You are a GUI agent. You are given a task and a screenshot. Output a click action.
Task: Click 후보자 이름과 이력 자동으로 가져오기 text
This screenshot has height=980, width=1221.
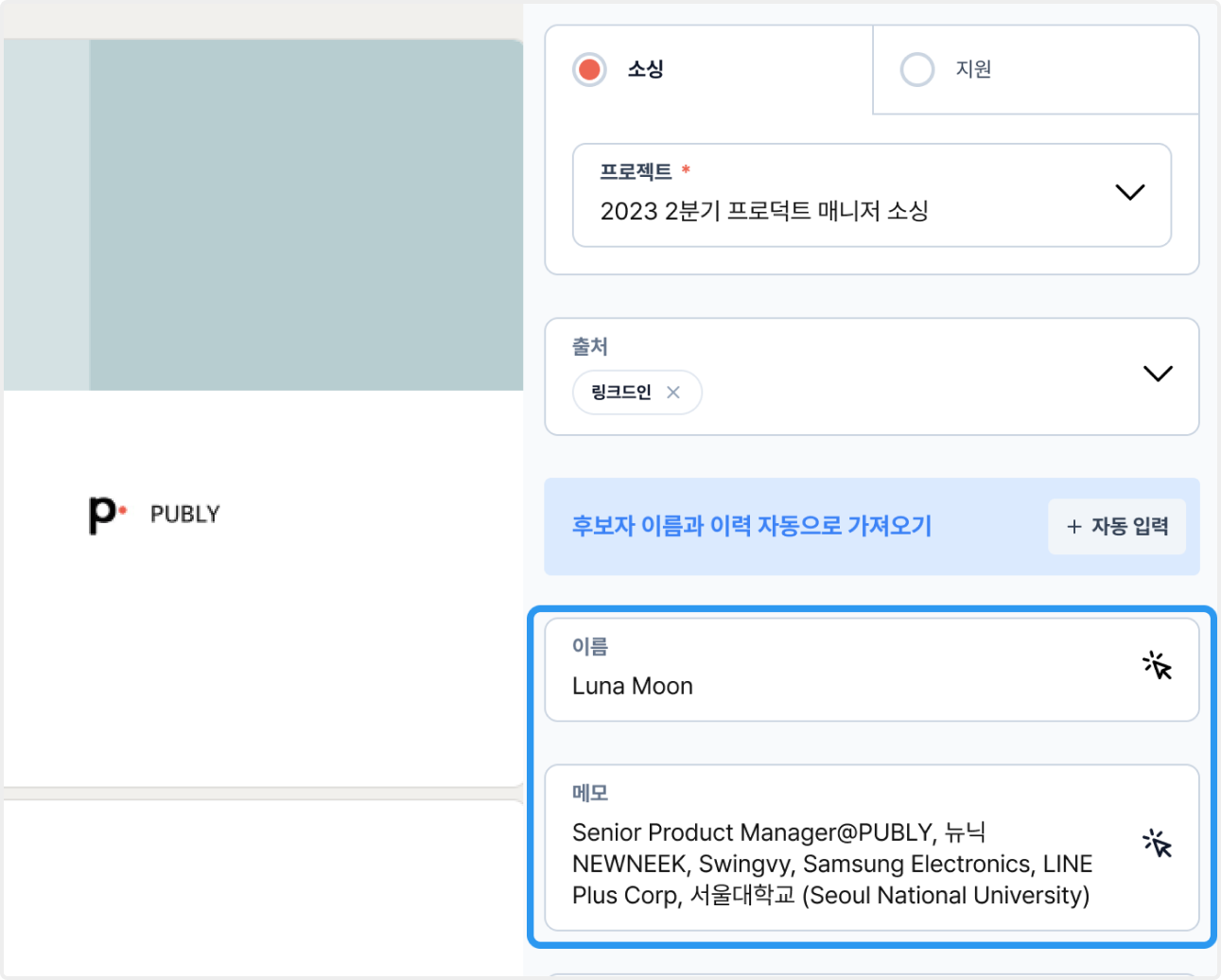click(752, 526)
